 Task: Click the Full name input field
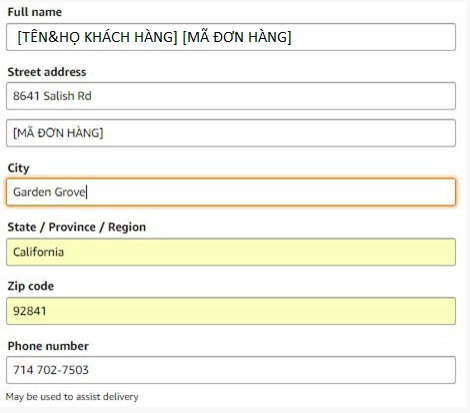pyautogui.click(x=231, y=37)
